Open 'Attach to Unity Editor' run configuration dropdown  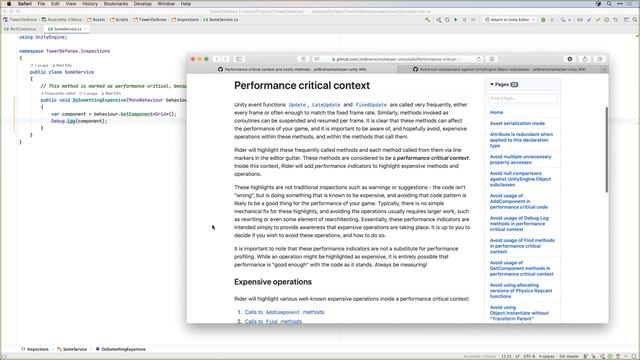click(509, 20)
